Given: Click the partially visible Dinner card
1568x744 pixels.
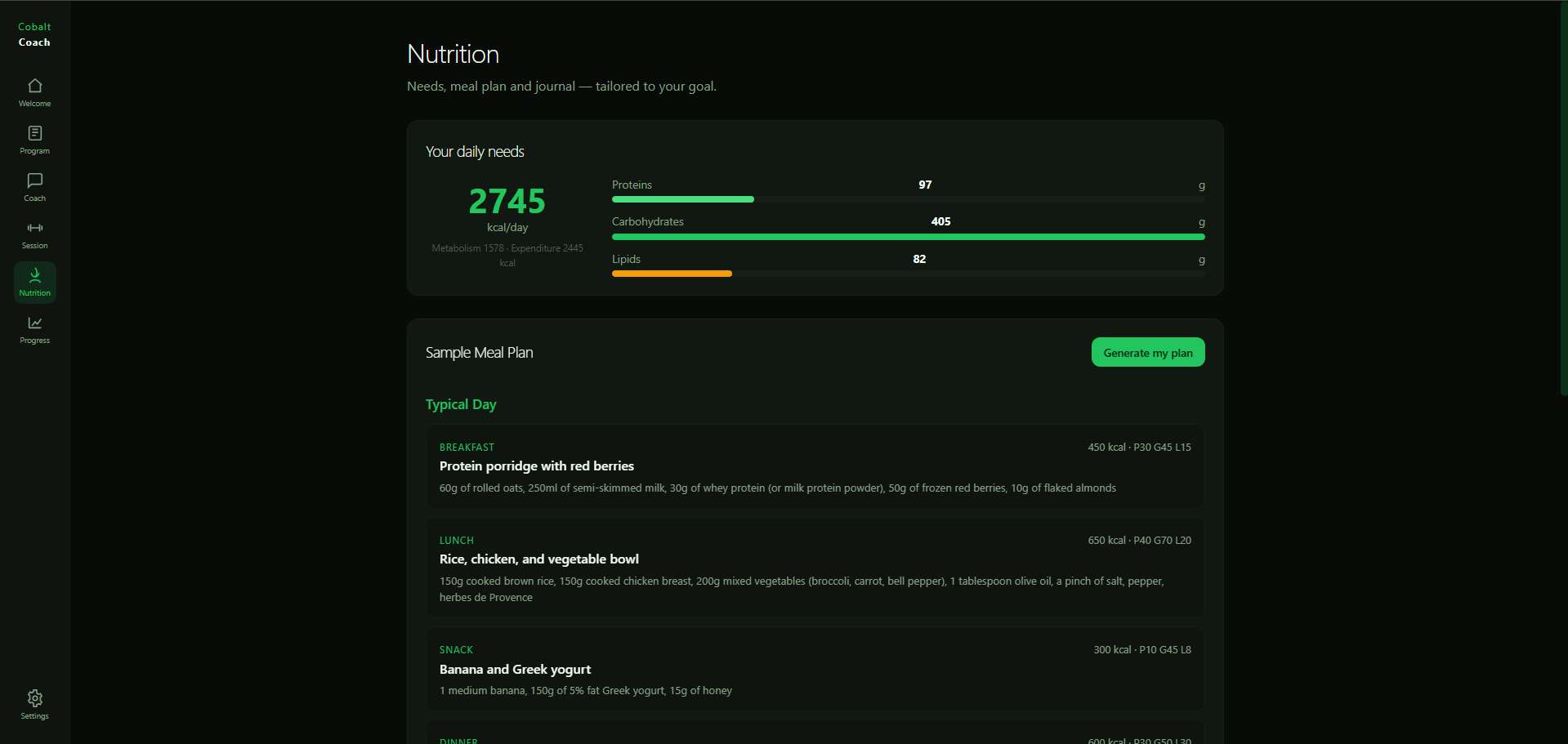Looking at the screenshot, I should [815, 733].
